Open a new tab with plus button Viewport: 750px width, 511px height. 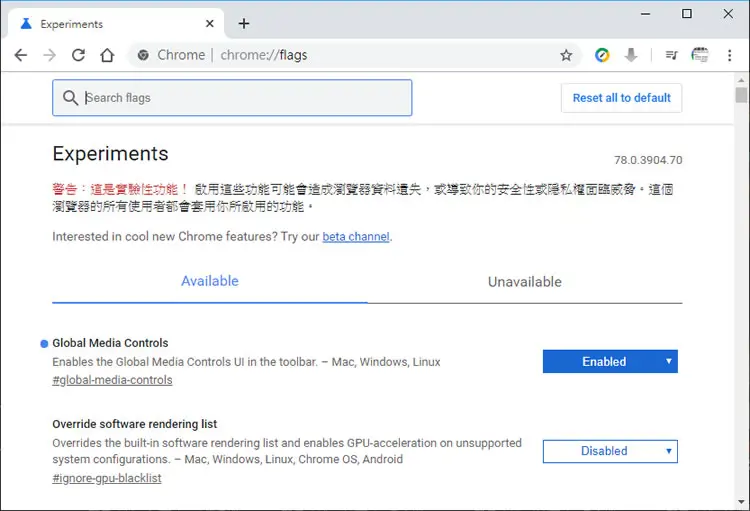click(x=244, y=23)
